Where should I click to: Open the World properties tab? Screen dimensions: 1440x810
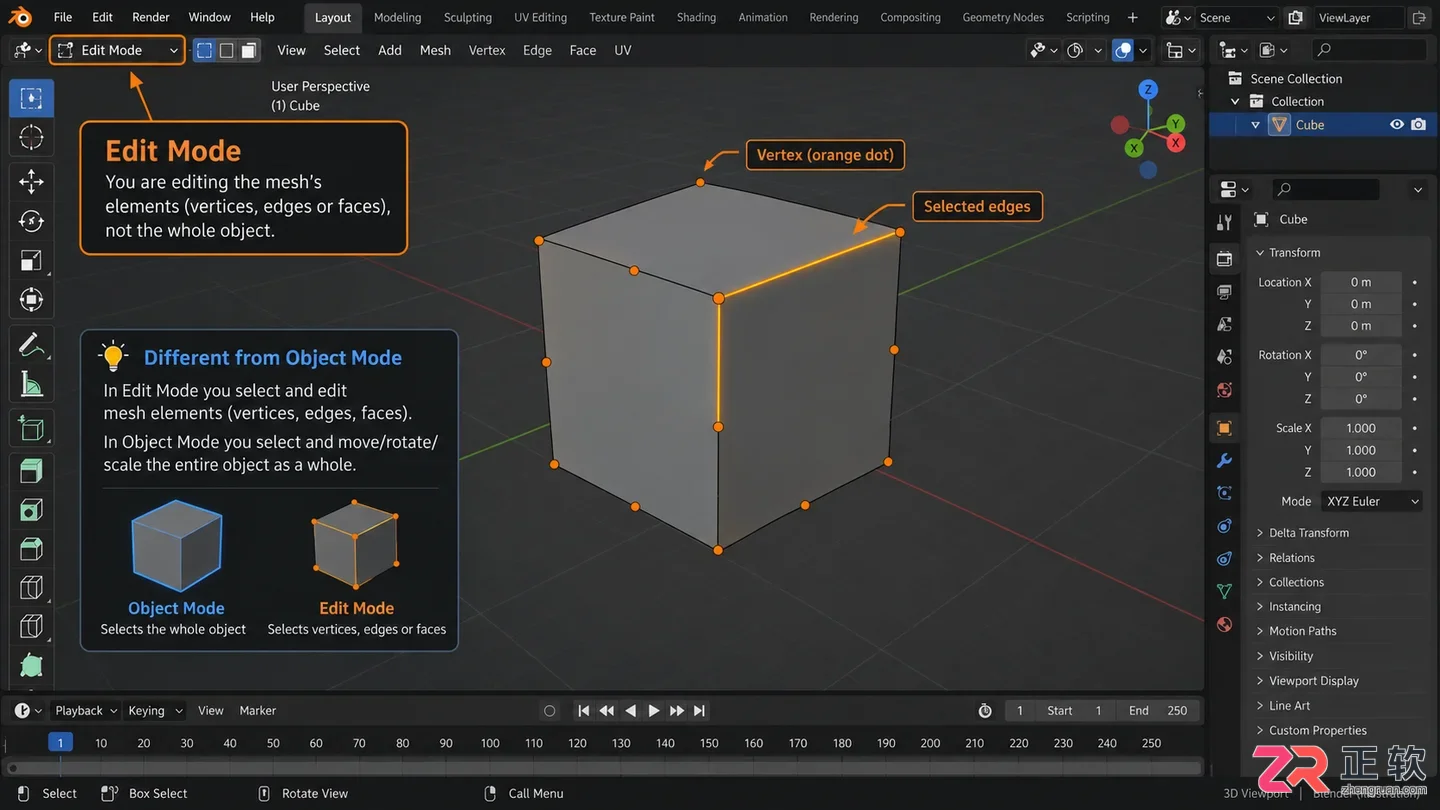click(1224, 390)
